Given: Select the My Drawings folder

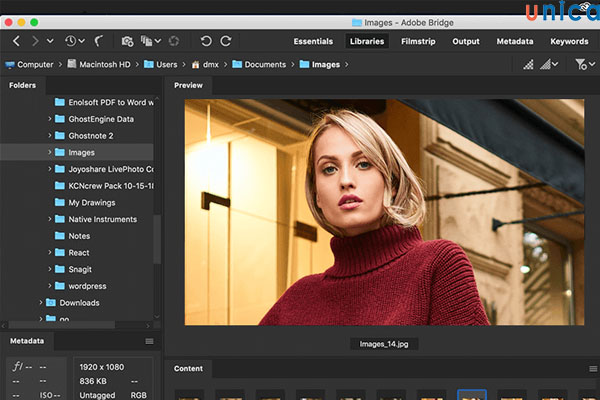Looking at the screenshot, I should pyautogui.click(x=85, y=202).
